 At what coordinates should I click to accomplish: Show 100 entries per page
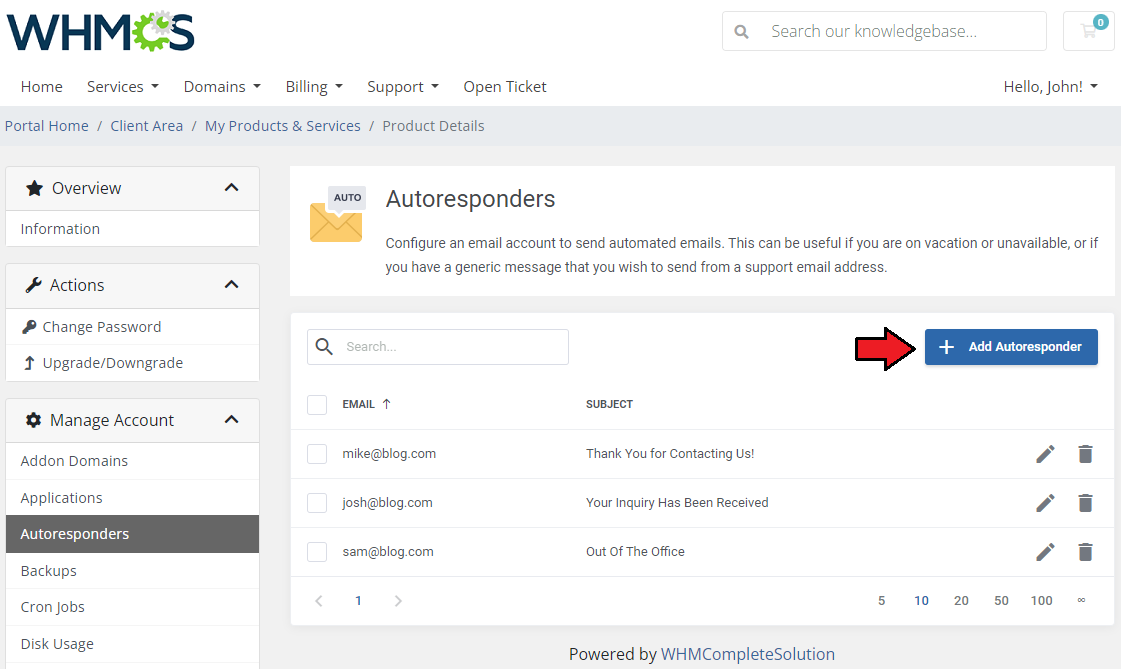[x=1042, y=601]
